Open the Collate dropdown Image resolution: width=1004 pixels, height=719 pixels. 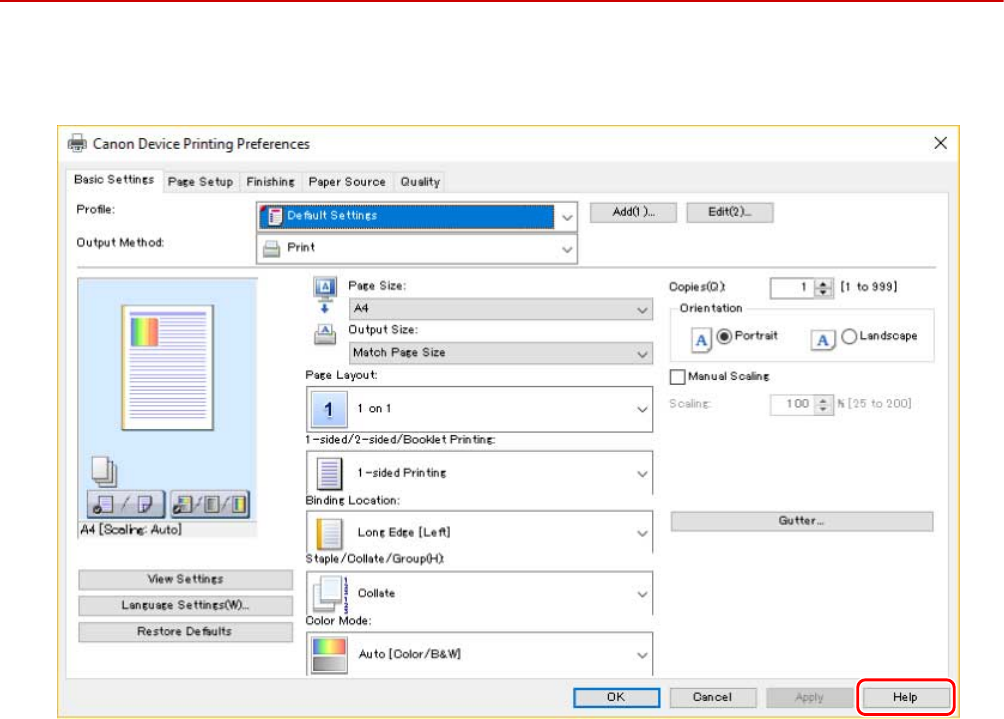pyautogui.click(x=480, y=594)
